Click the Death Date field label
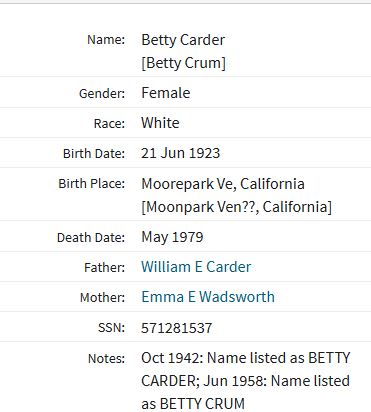Image resolution: width=371 pixels, height=412 pixels. click(91, 238)
